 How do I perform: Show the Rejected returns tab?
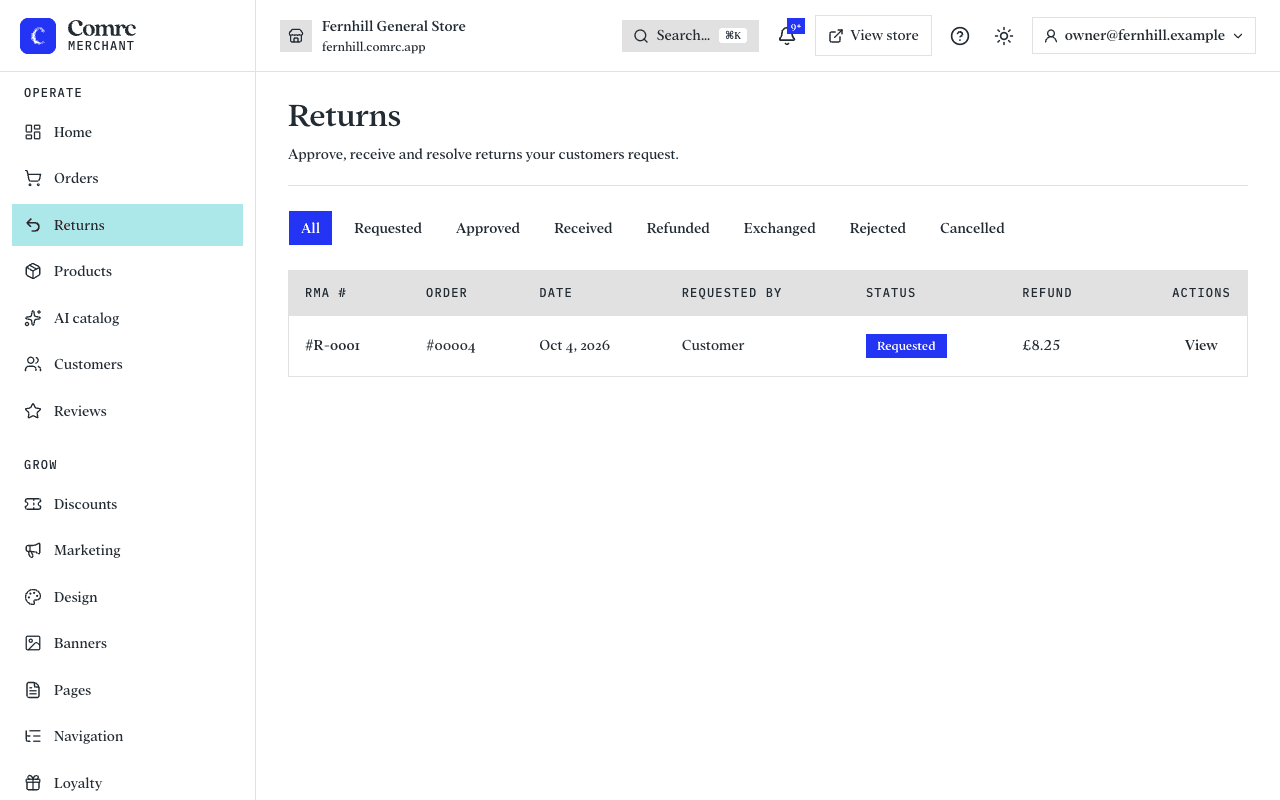[878, 228]
